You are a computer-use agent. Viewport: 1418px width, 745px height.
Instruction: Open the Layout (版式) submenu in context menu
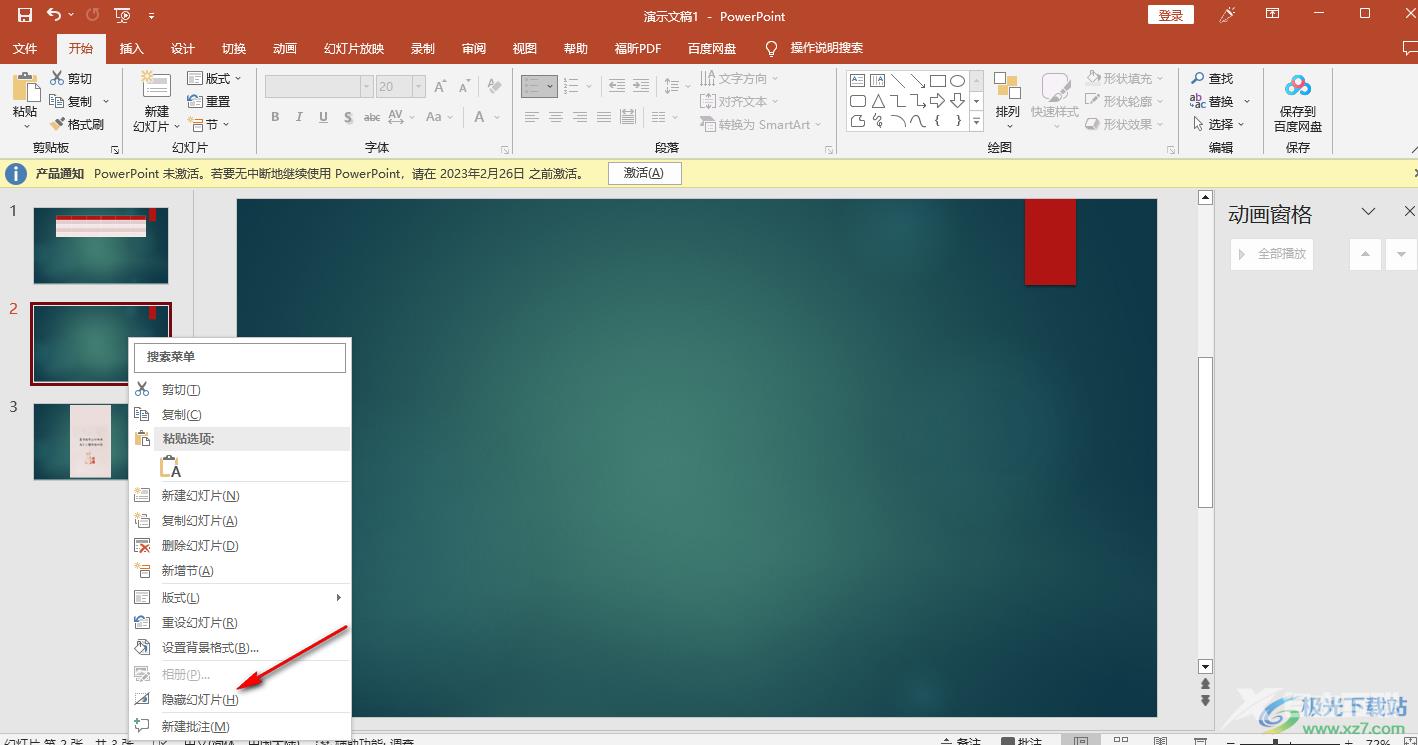pos(240,597)
